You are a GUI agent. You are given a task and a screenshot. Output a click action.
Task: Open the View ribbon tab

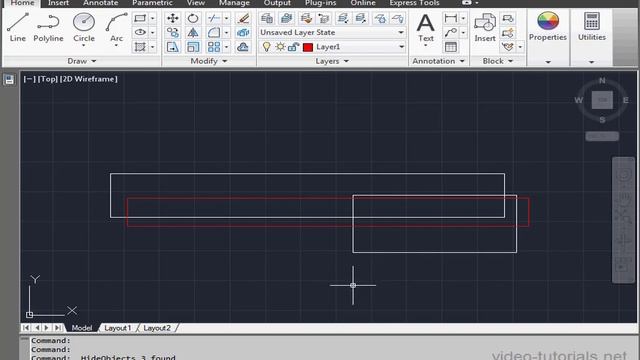pos(196,3)
